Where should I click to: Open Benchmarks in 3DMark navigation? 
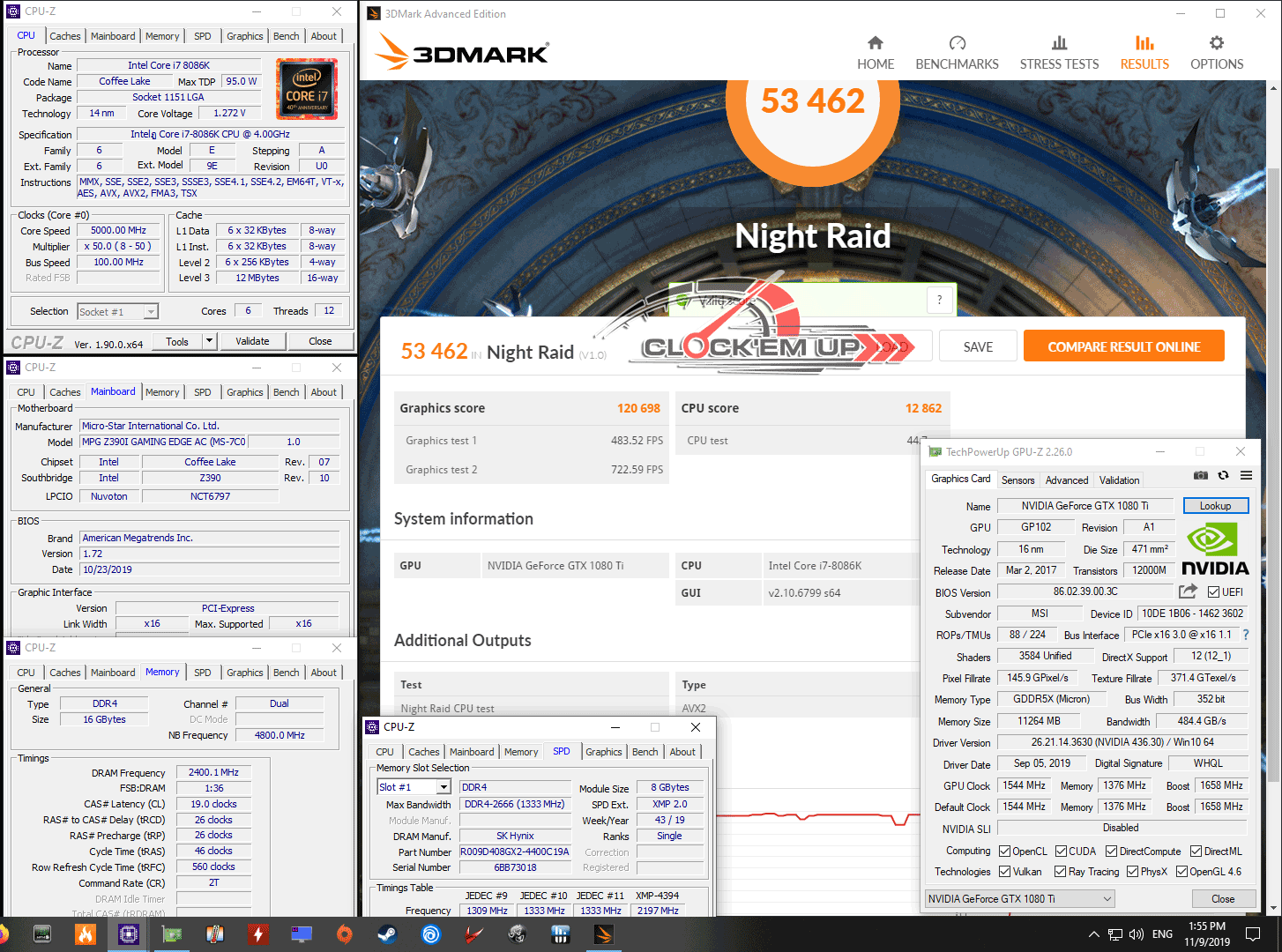pos(957,53)
